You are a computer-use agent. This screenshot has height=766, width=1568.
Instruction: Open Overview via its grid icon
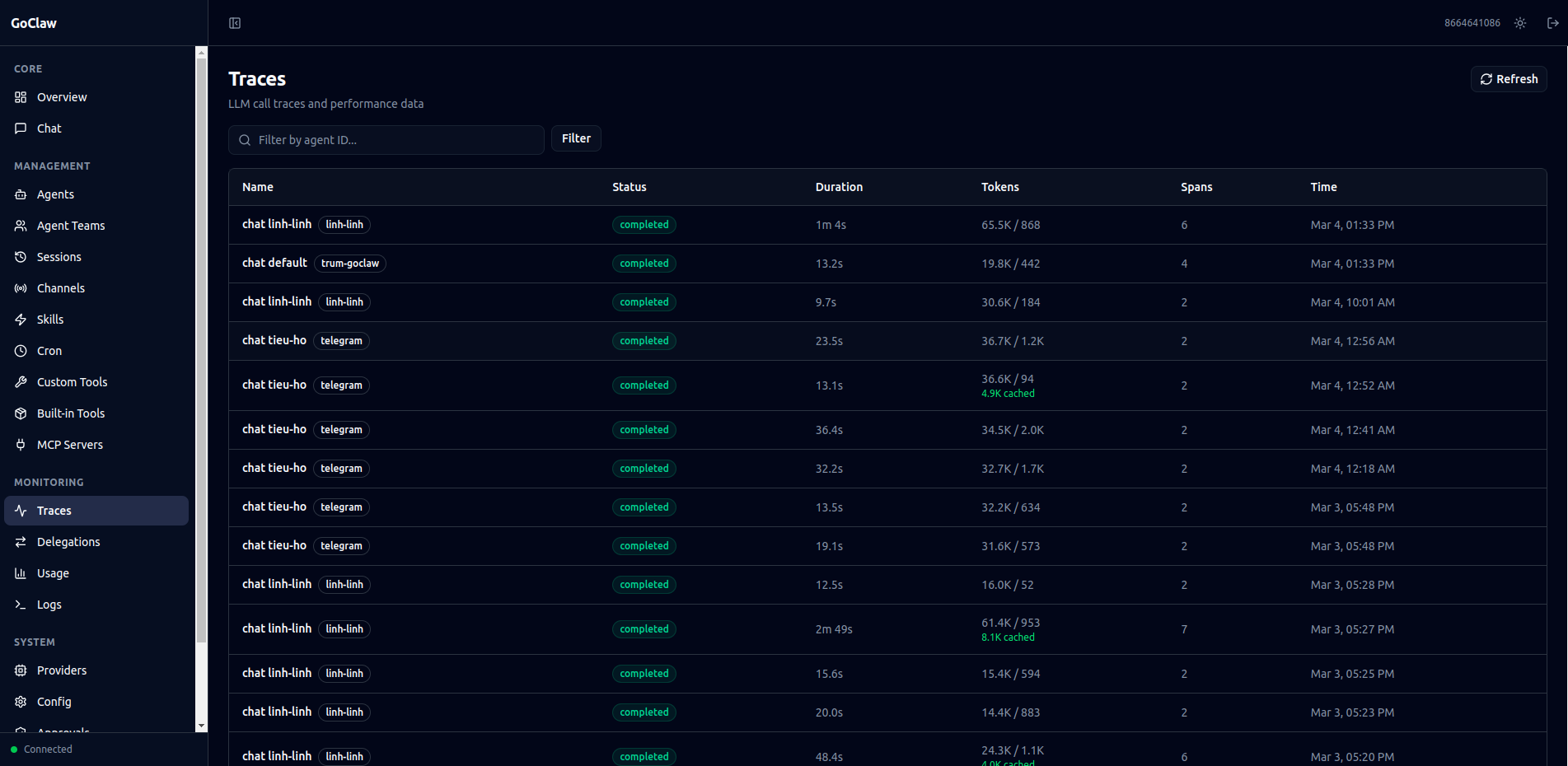[21, 97]
